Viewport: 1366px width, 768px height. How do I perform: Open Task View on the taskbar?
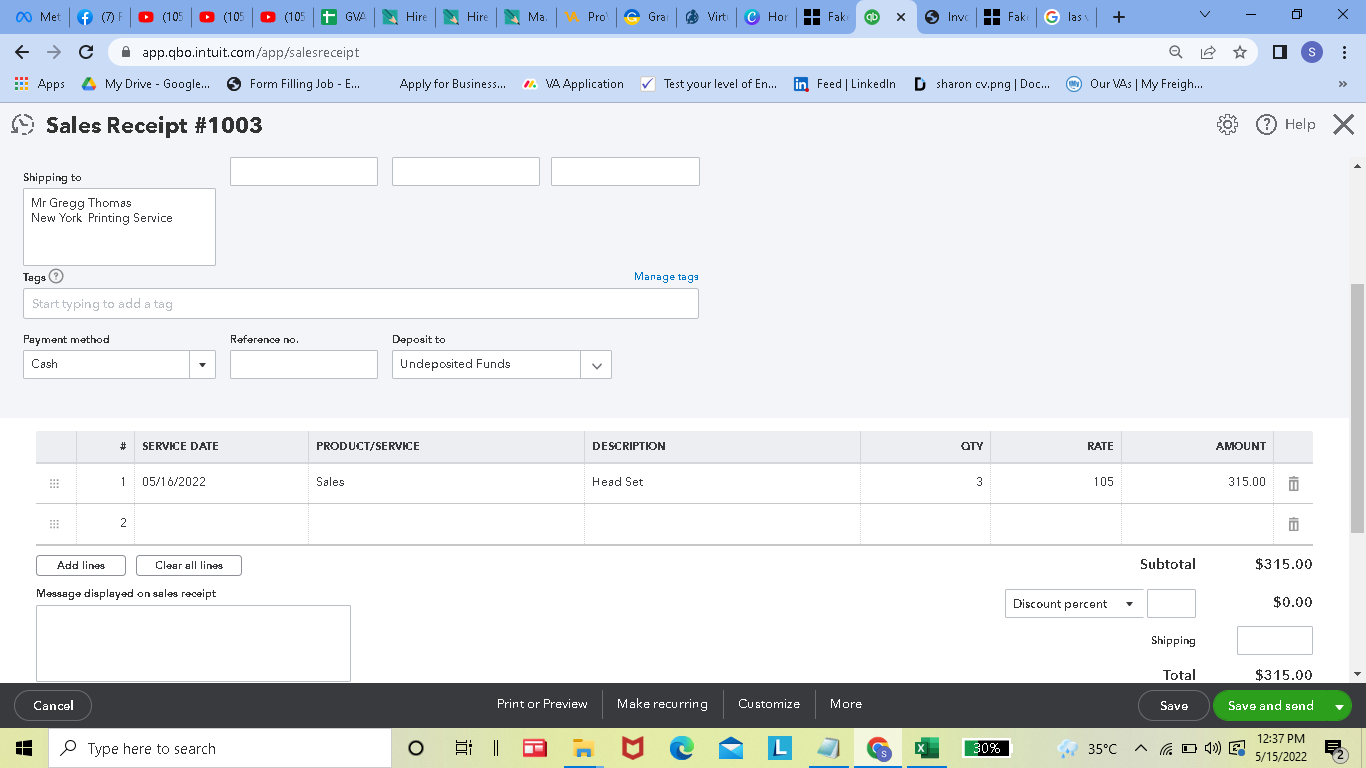(x=463, y=748)
